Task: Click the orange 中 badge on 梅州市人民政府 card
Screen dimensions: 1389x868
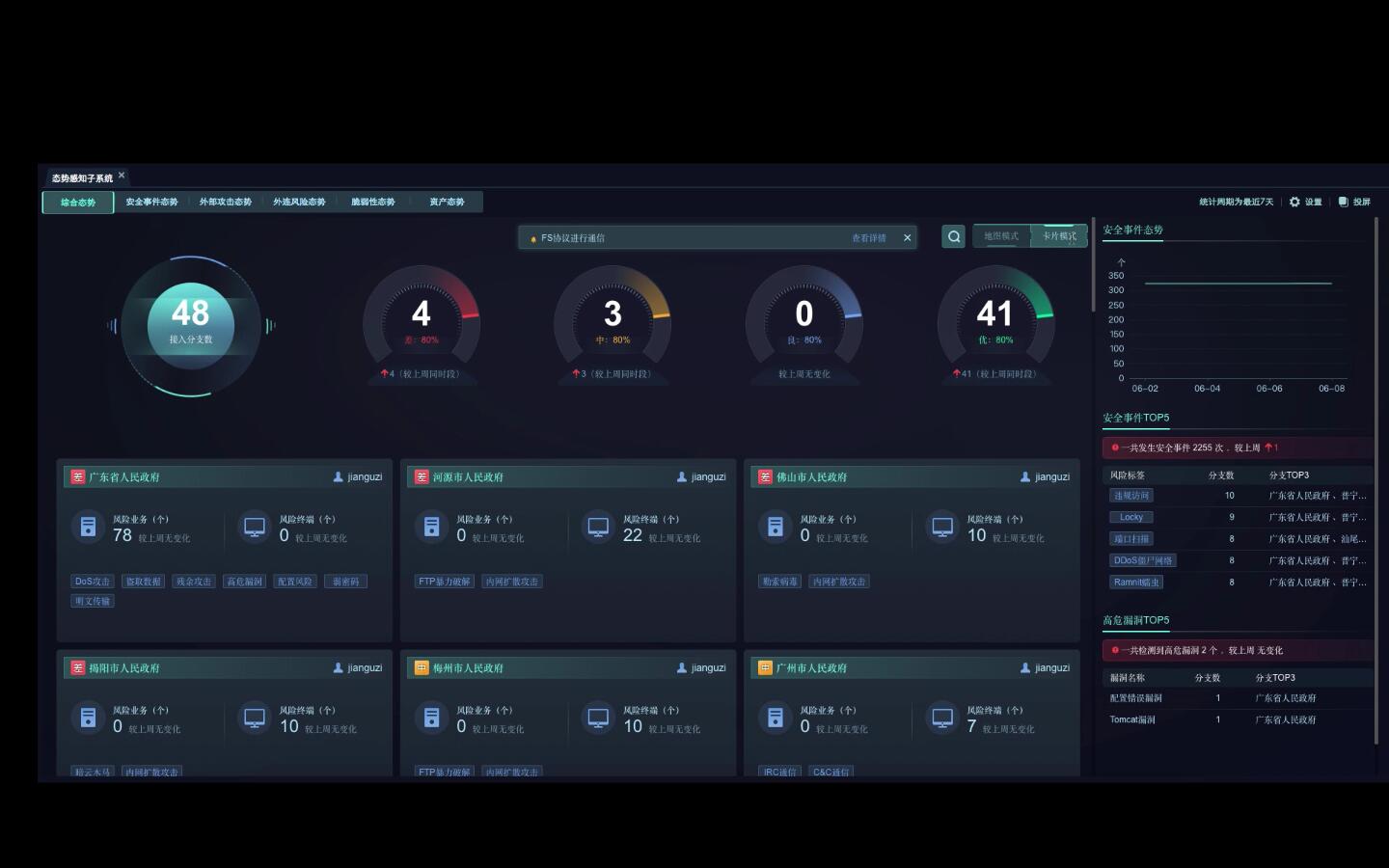Action: [x=422, y=667]
